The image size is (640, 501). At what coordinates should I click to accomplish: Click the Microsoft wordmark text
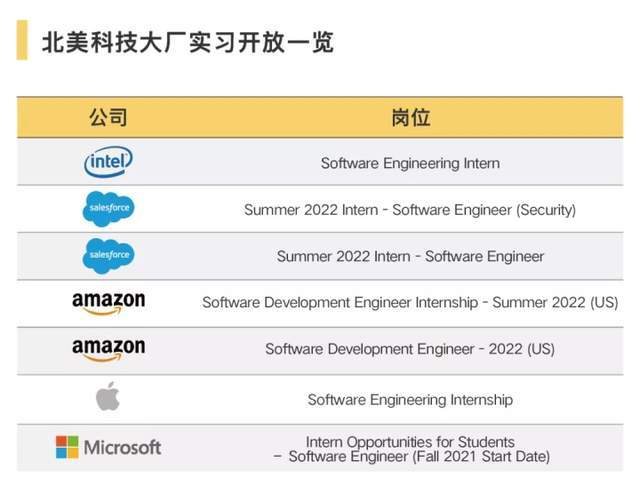coord(122,447)
